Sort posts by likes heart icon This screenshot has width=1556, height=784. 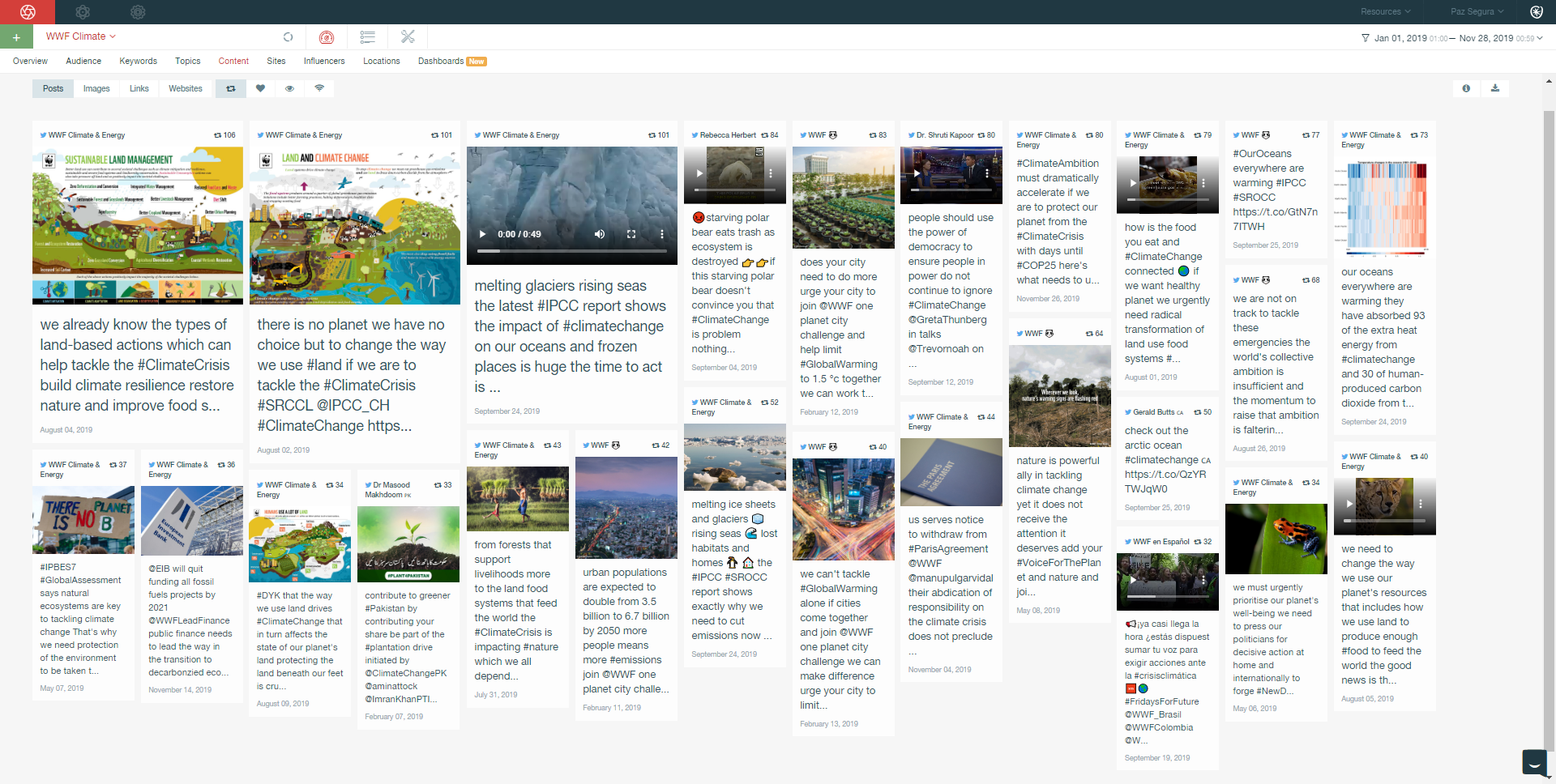point(260,88)
